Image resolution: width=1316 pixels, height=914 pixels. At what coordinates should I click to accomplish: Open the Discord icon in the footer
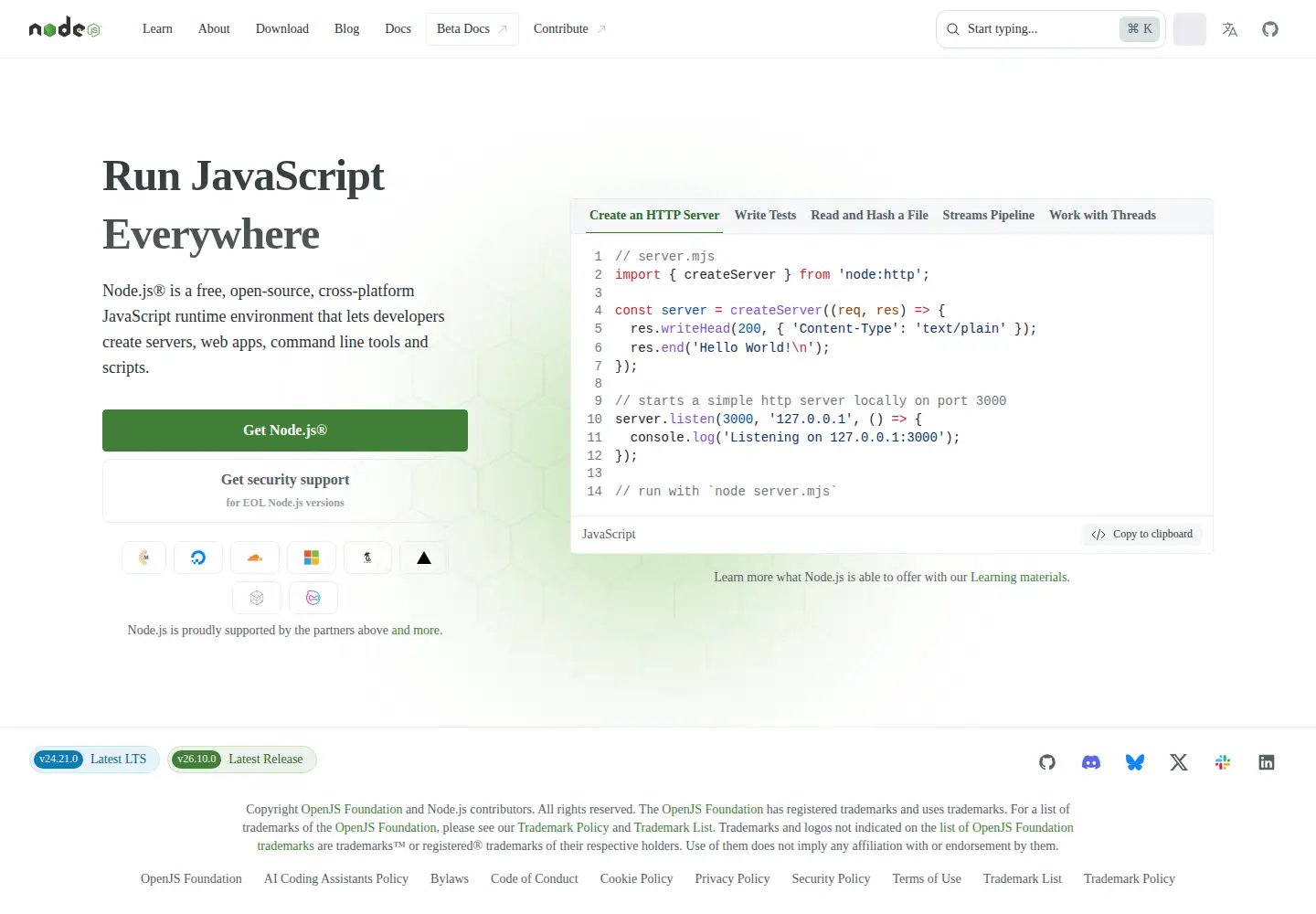tap(1091, 762)
